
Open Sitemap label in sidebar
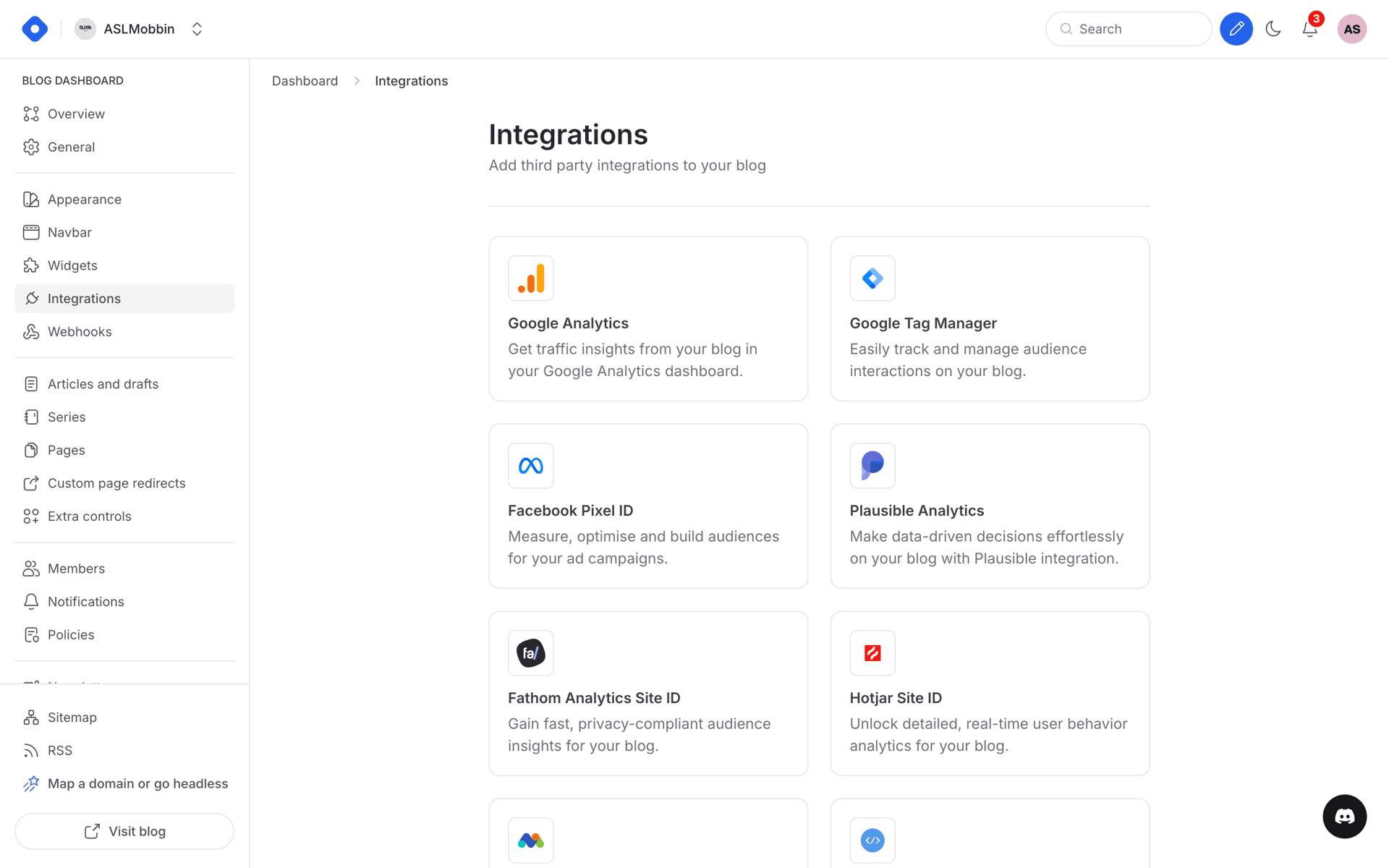coord(72,718)
